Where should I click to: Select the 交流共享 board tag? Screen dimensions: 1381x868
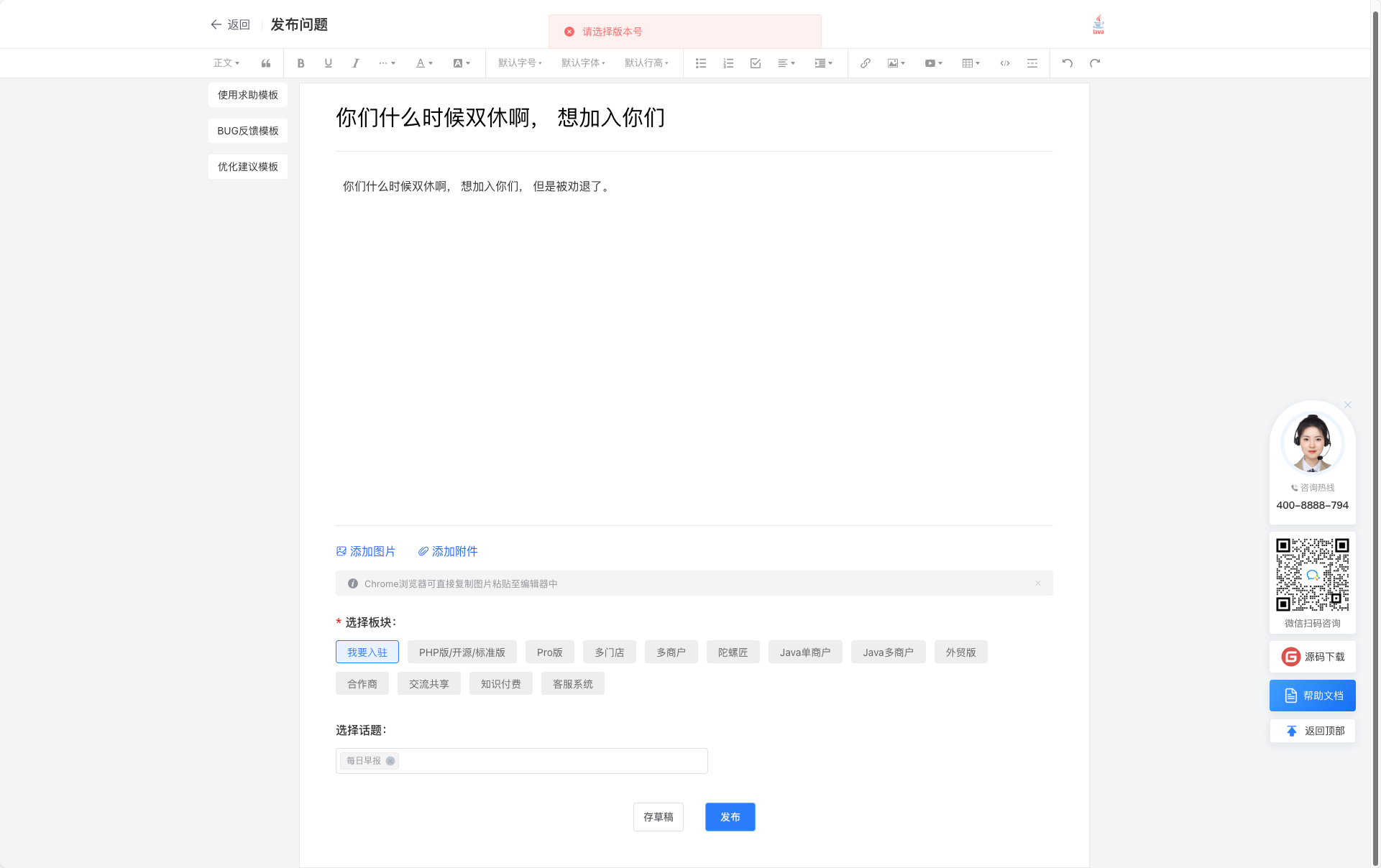[429, 684]
